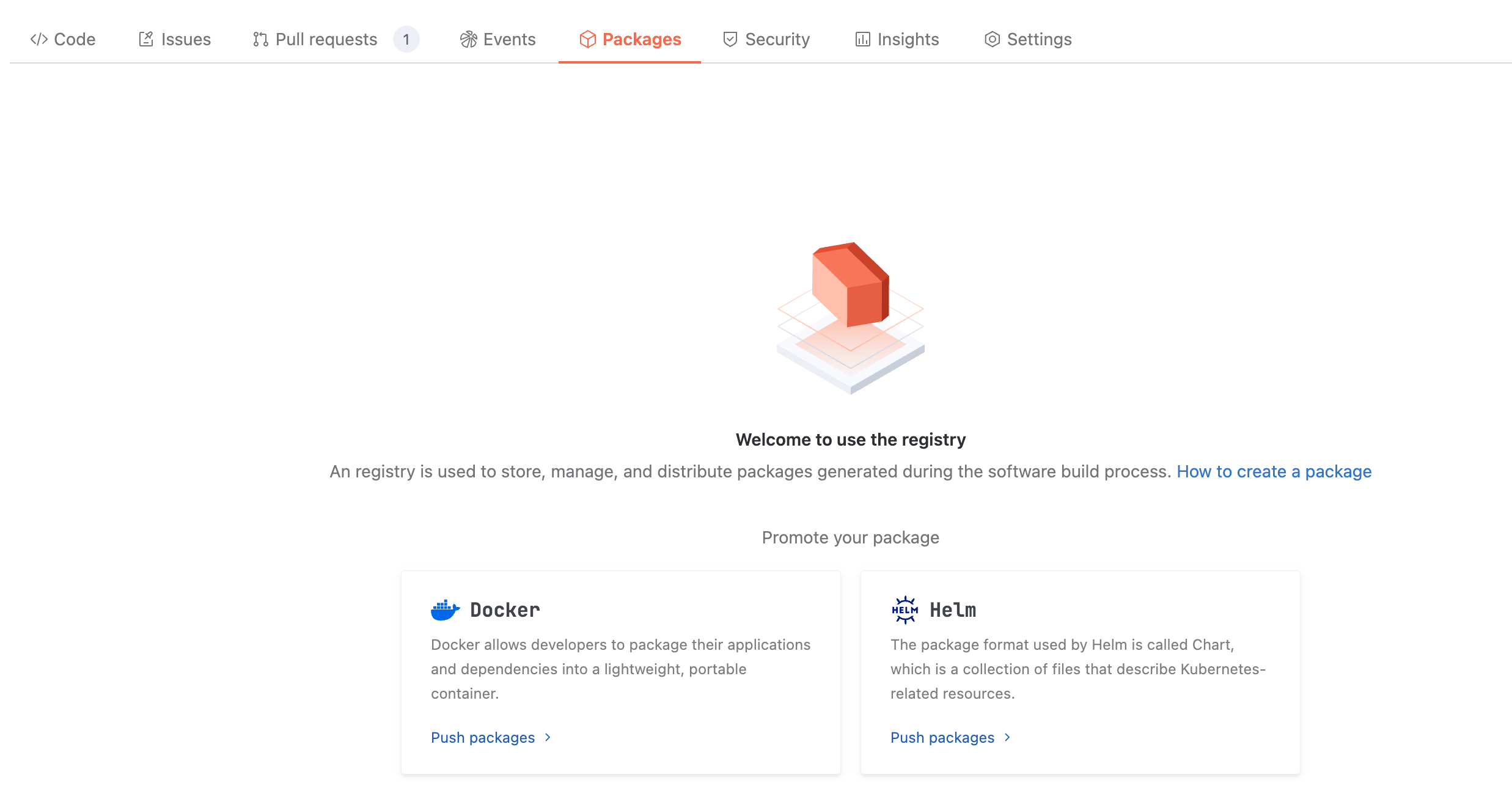Click the Issues tab edit icon

(145, 39)
